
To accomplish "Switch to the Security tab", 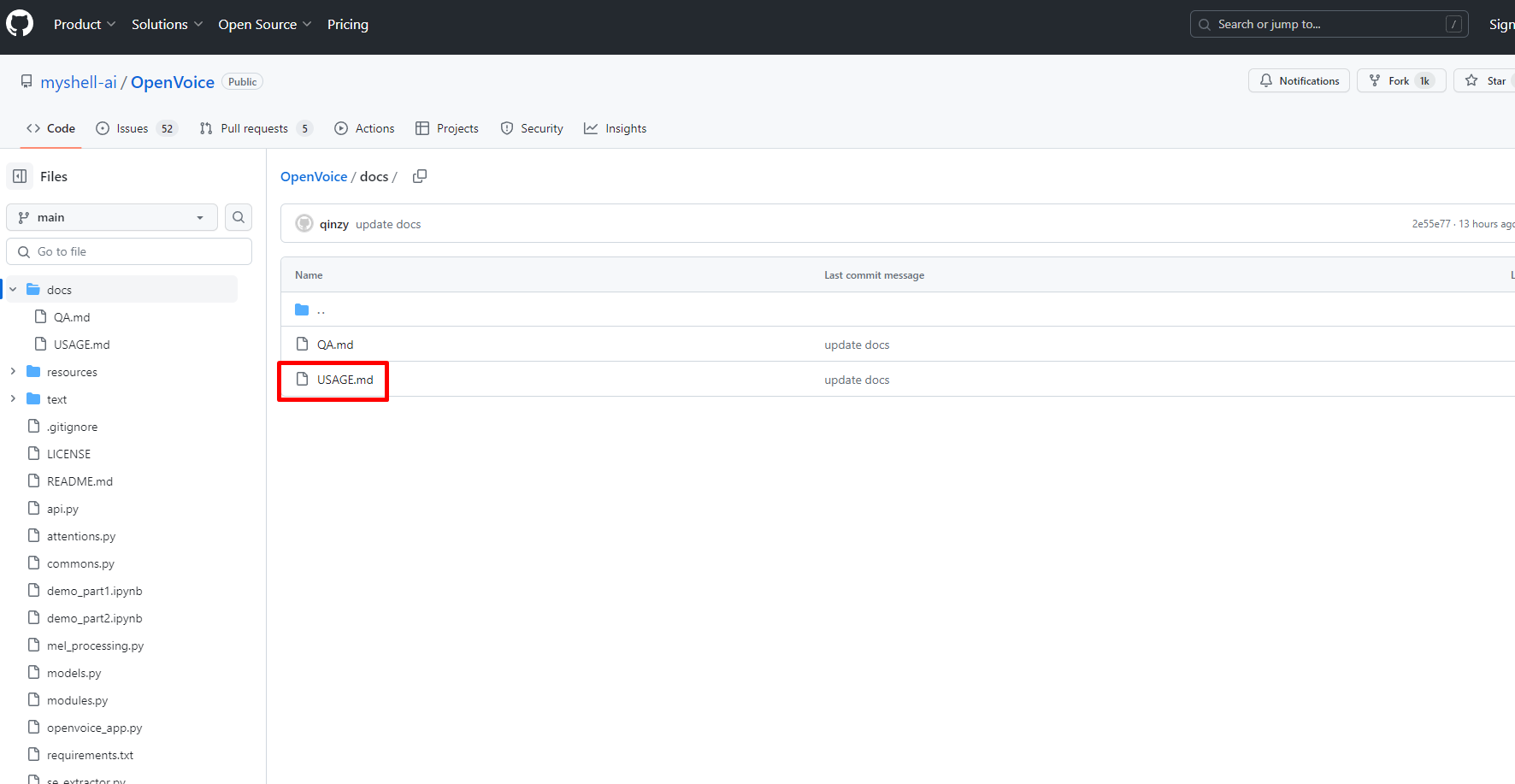I will (532, 128).
